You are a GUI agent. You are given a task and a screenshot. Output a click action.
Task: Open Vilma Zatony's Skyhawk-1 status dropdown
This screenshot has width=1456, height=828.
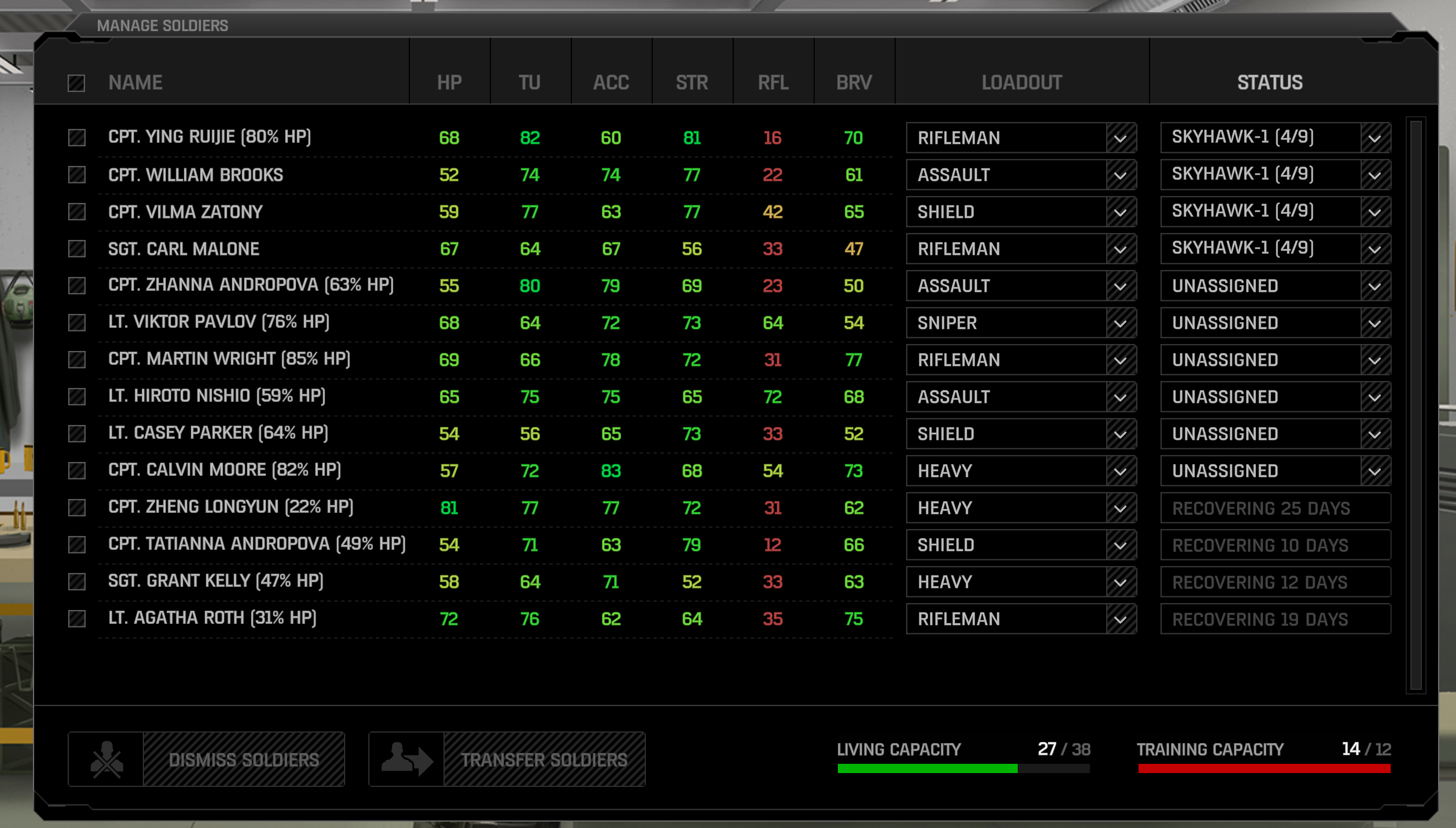[x=1276, y=212]
